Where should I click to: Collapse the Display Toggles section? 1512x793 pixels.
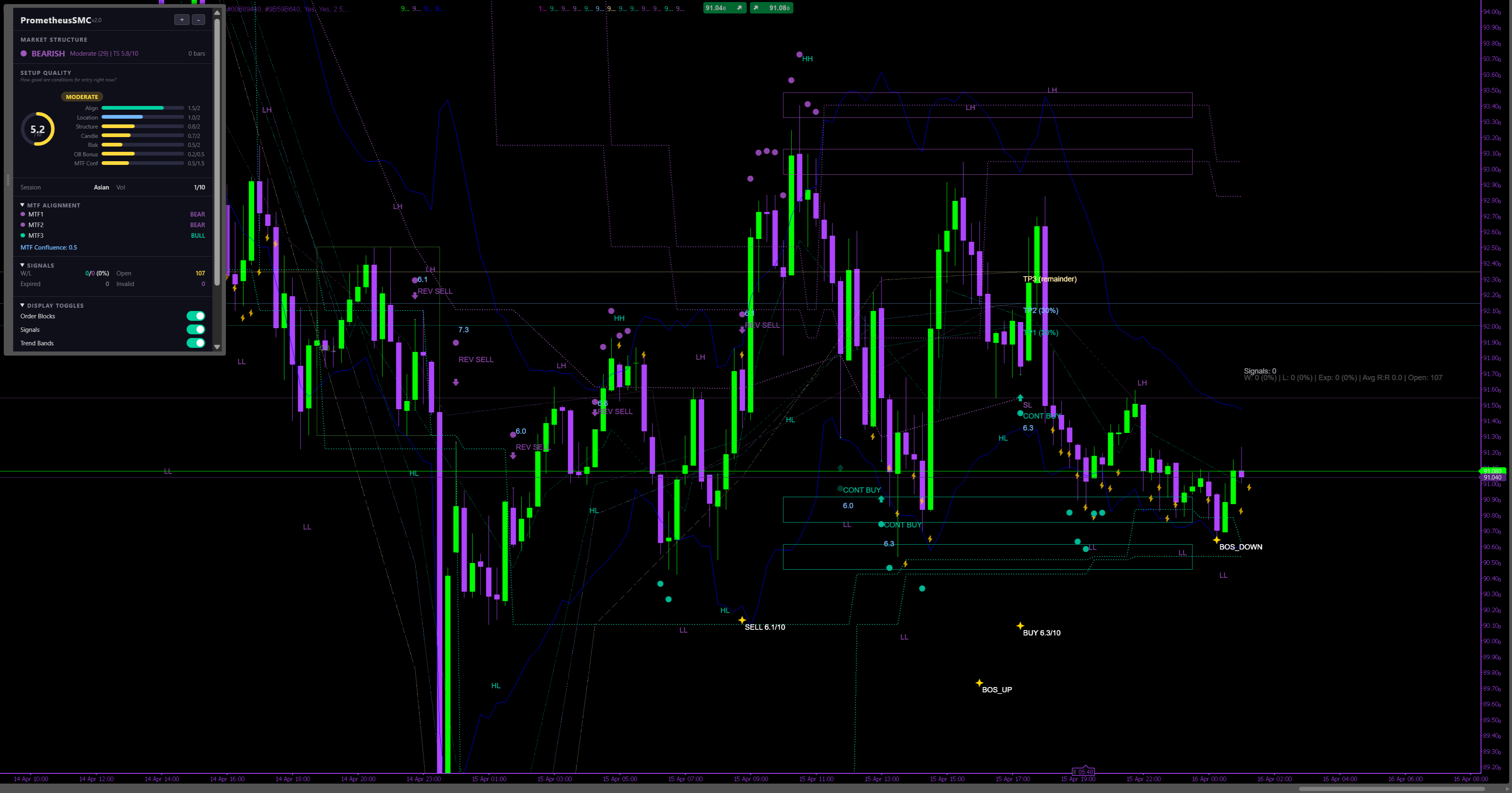pyautogui.click(x=22, y=305)
